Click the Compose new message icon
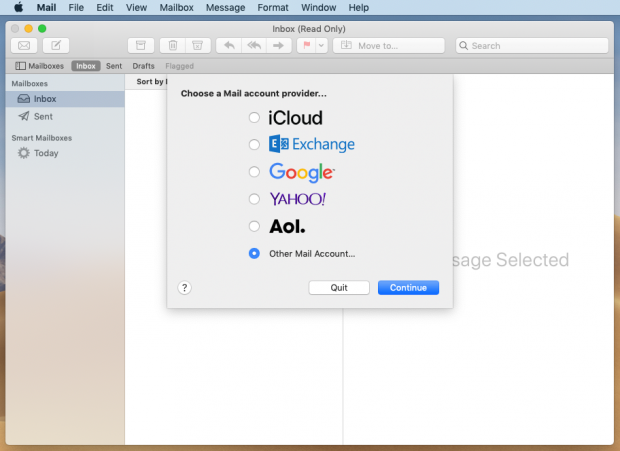 point(56,45)
